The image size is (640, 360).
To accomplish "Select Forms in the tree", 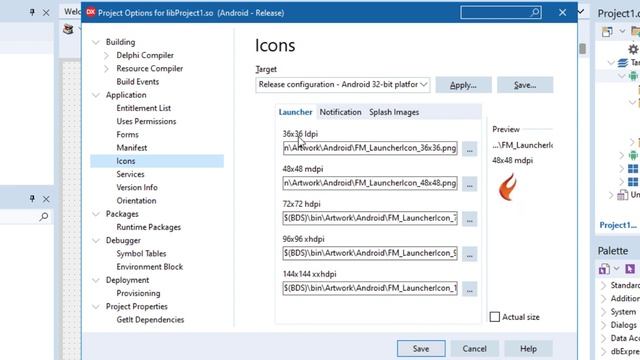I will tap(127, 135).
